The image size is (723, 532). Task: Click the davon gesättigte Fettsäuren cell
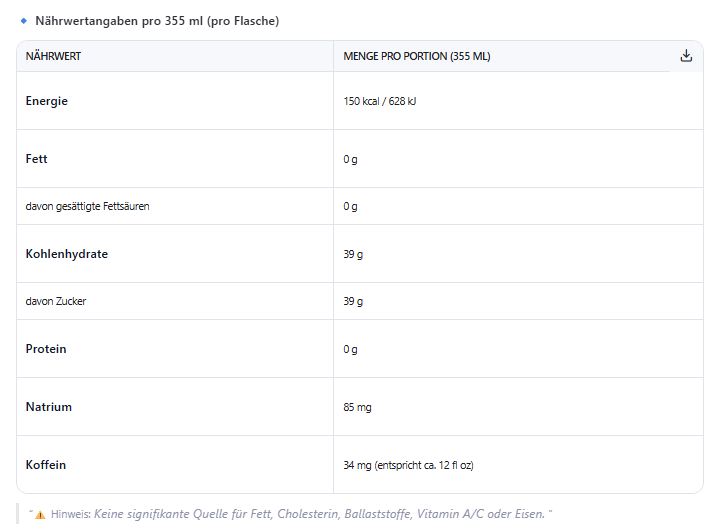click(88, 206)
